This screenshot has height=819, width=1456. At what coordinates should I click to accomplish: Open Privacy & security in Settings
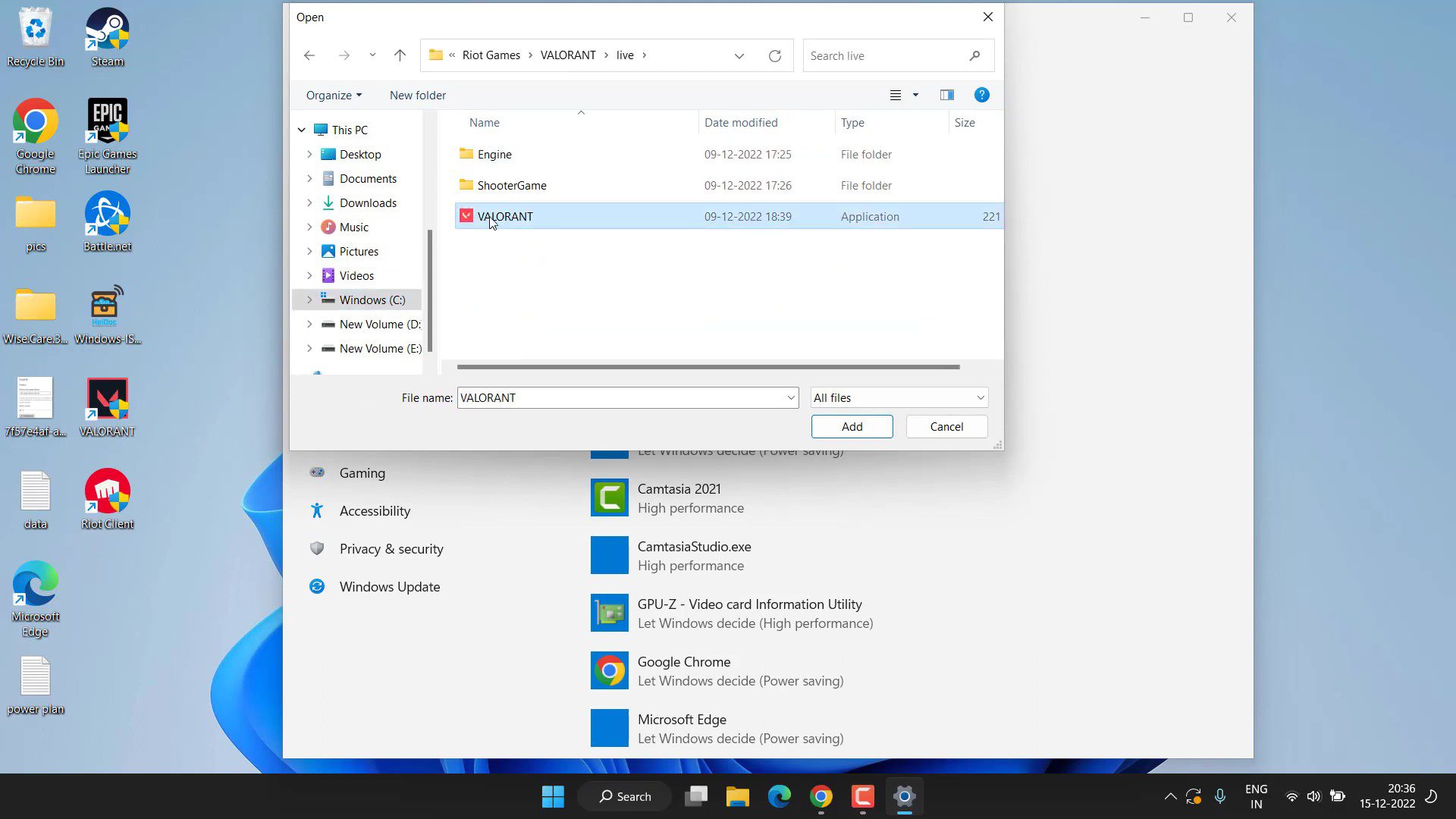(391, 549)
